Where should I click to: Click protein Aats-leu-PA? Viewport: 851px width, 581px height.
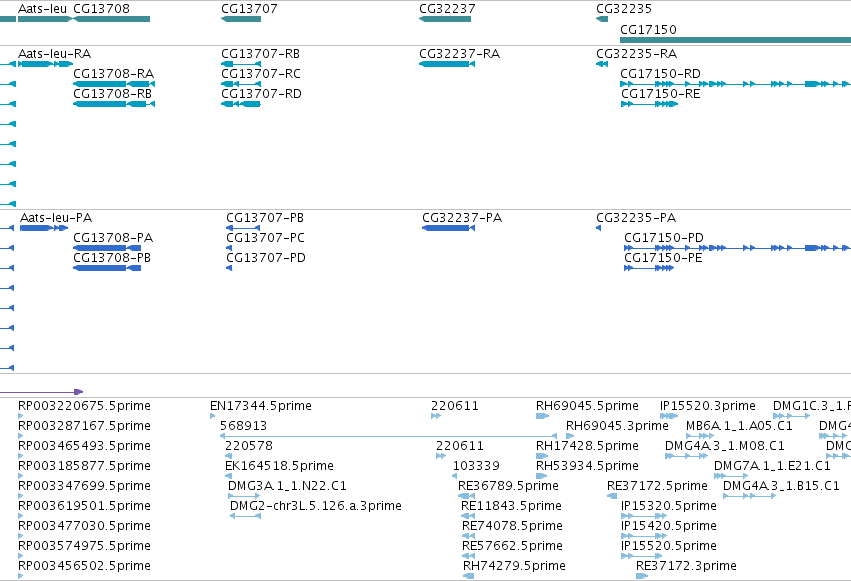click(x=44, y=228)
